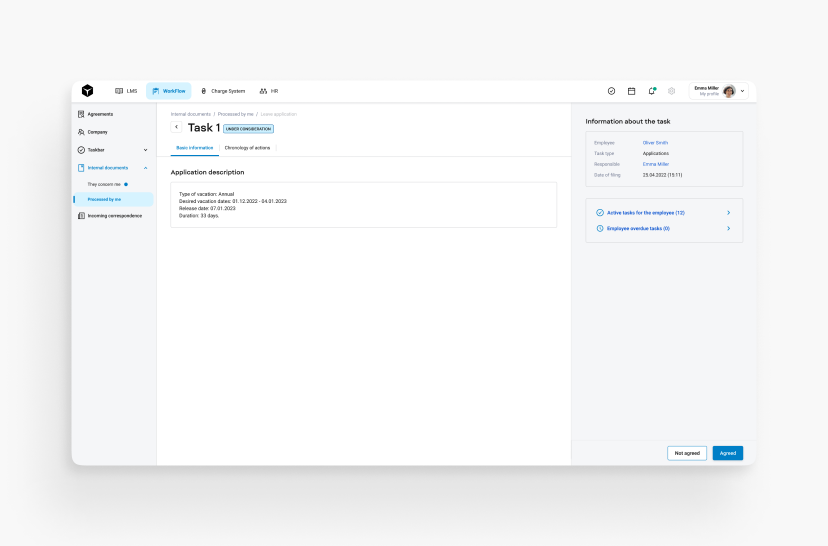The image size is (828, 546).
Task: Click Emma Miller's profile avatar
Action: [x=729, y=91]
